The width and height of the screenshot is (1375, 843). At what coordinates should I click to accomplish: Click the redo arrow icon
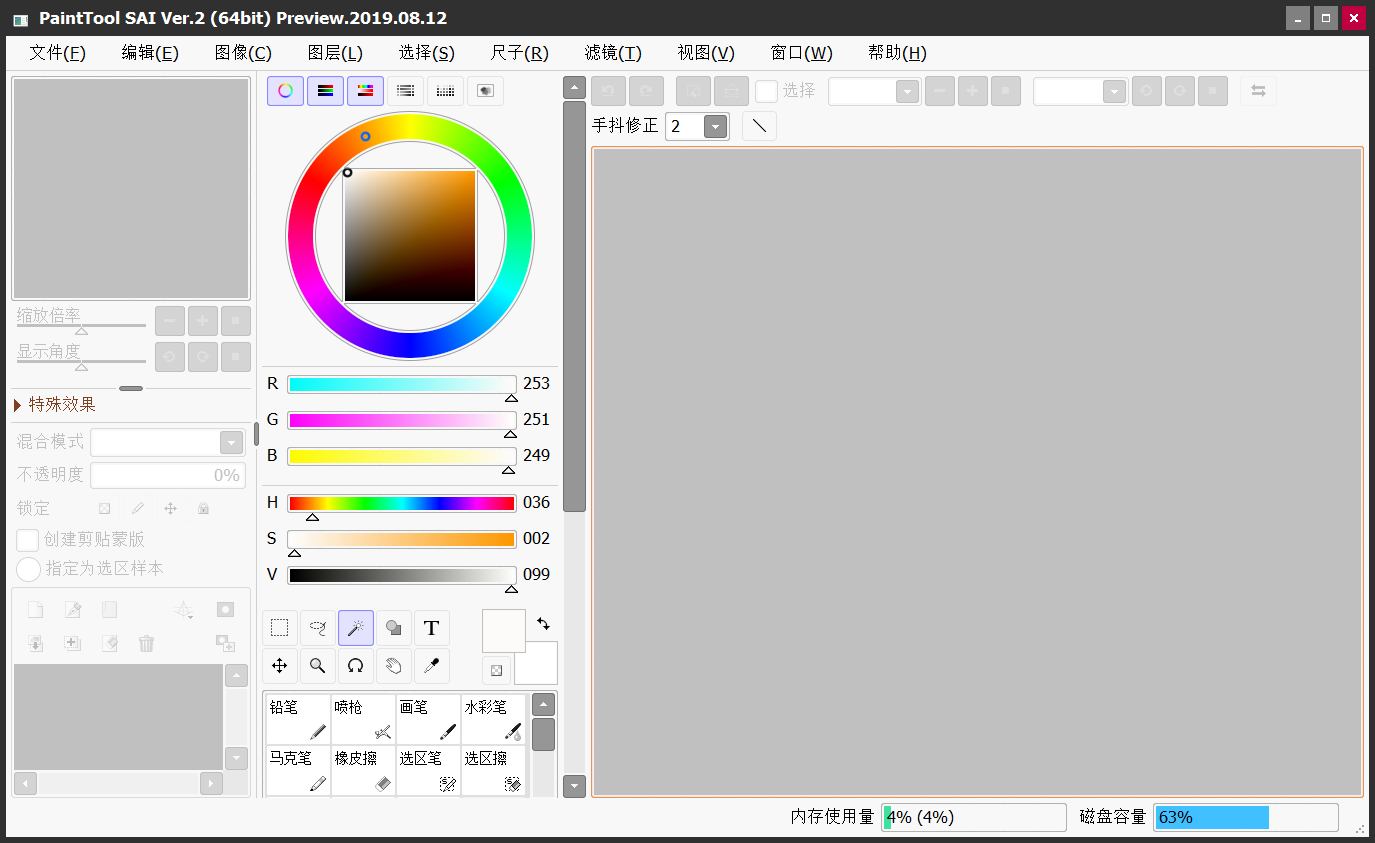tap(646, 91)
